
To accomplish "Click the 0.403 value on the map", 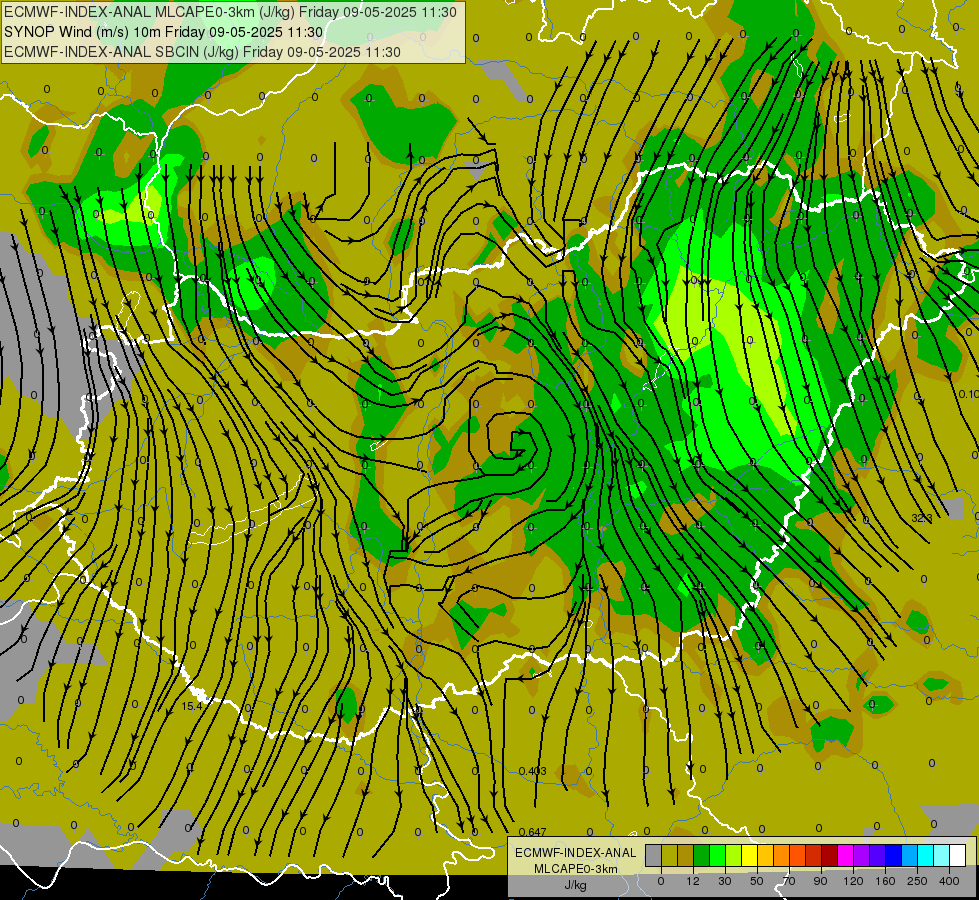I will point(533,771).
